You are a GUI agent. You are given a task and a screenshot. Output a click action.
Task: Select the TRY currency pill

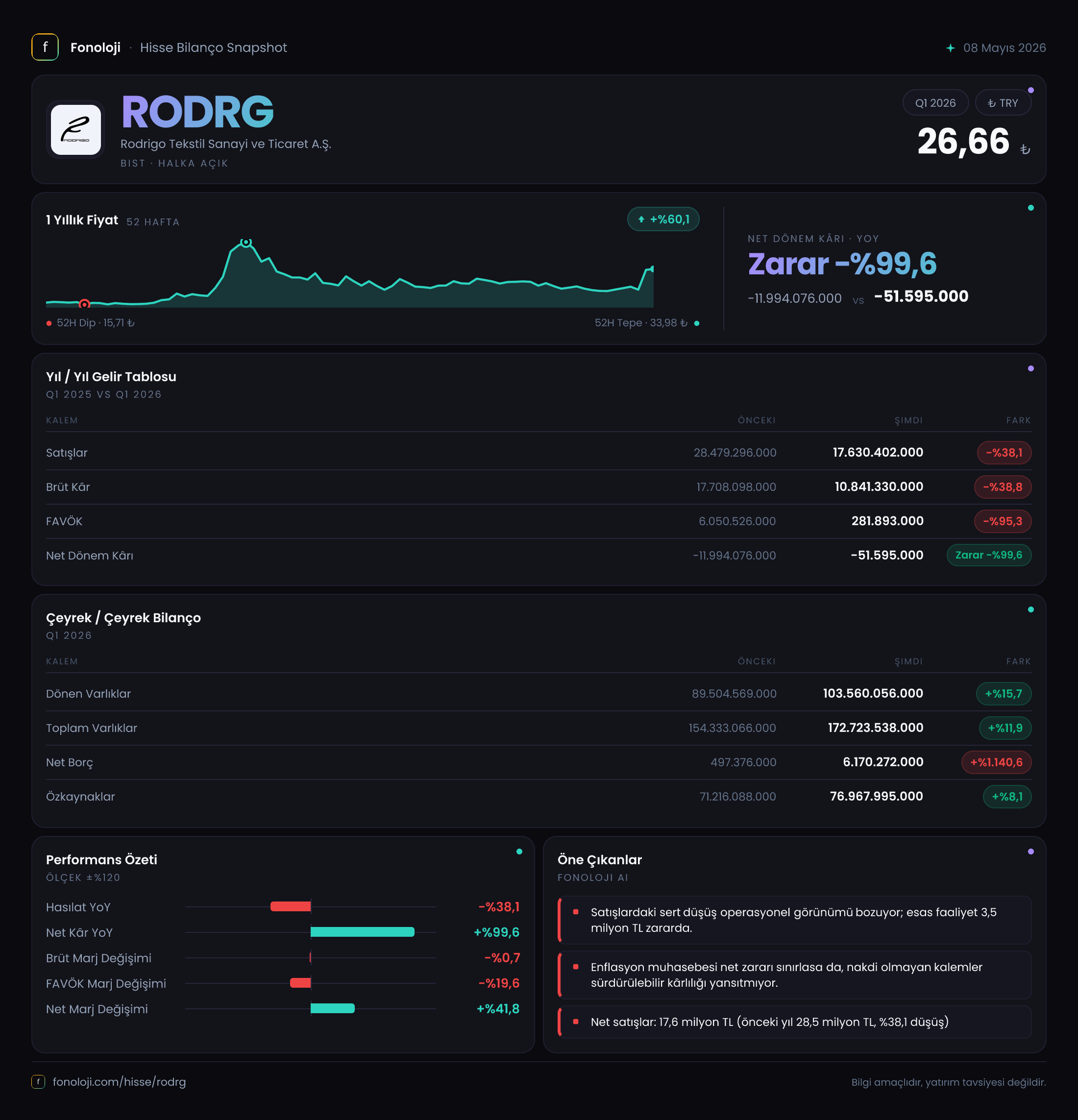click(x=1003, y=103)
